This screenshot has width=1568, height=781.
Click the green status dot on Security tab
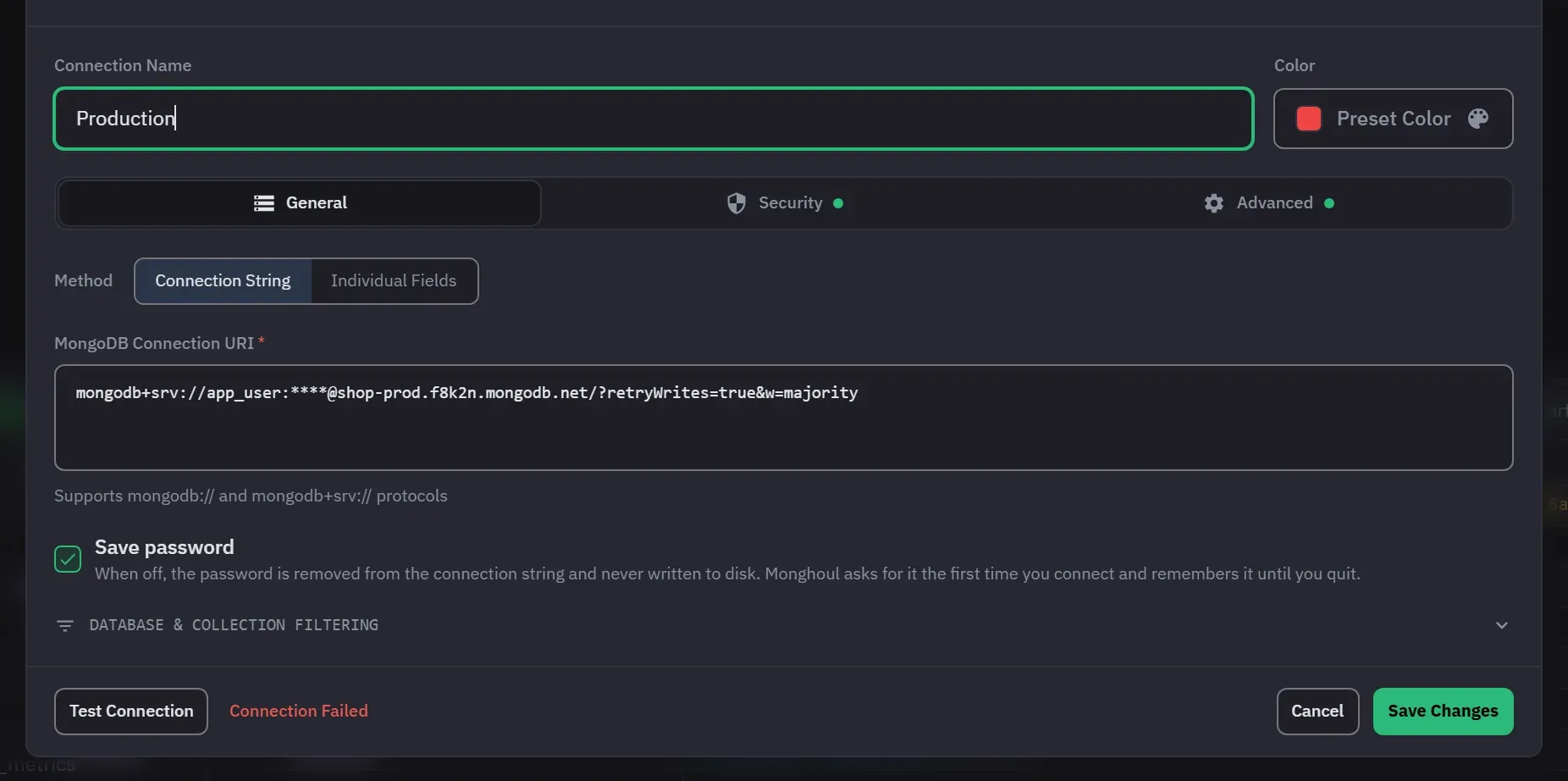pos(838,203)
